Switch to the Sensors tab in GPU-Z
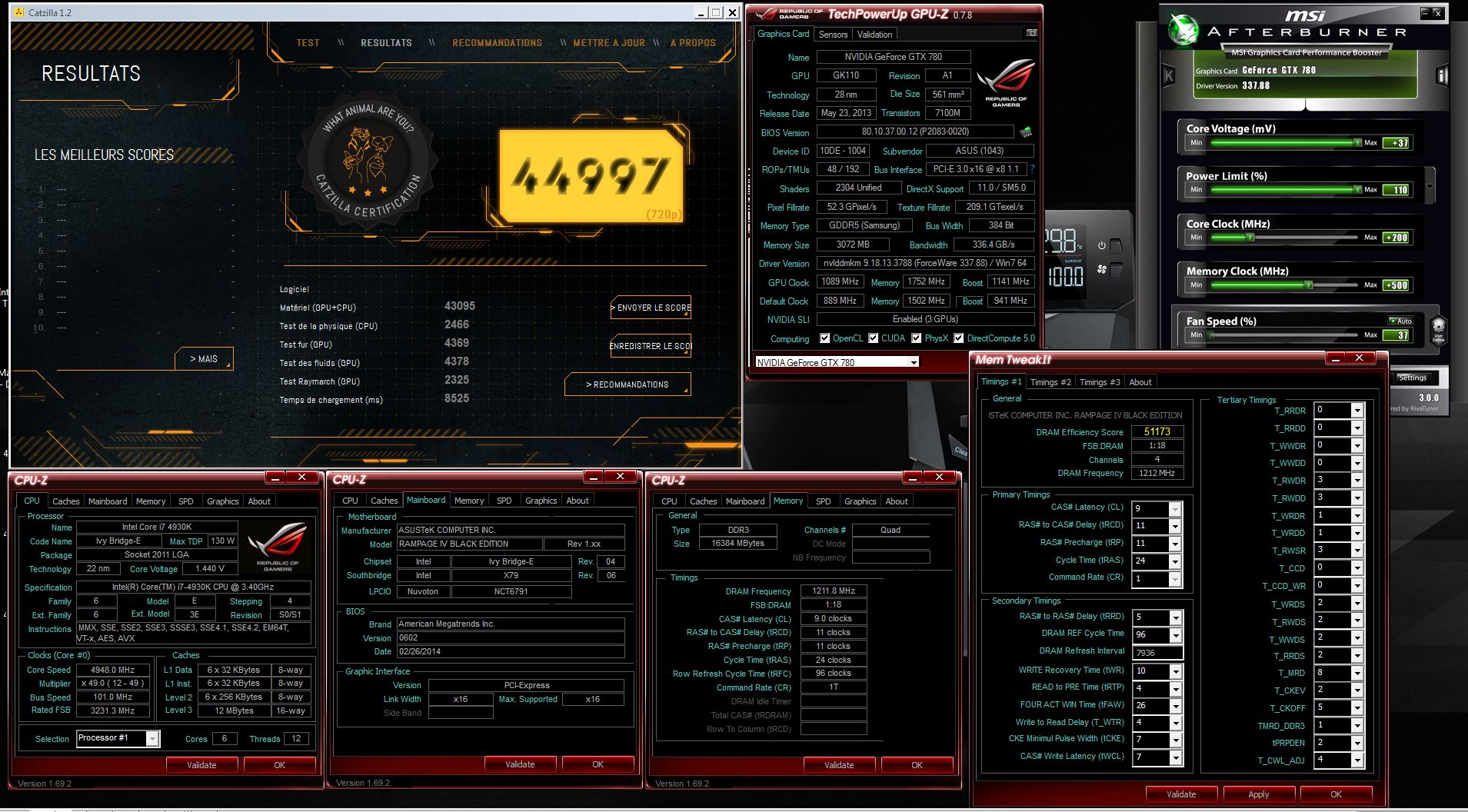 (833, 34)
